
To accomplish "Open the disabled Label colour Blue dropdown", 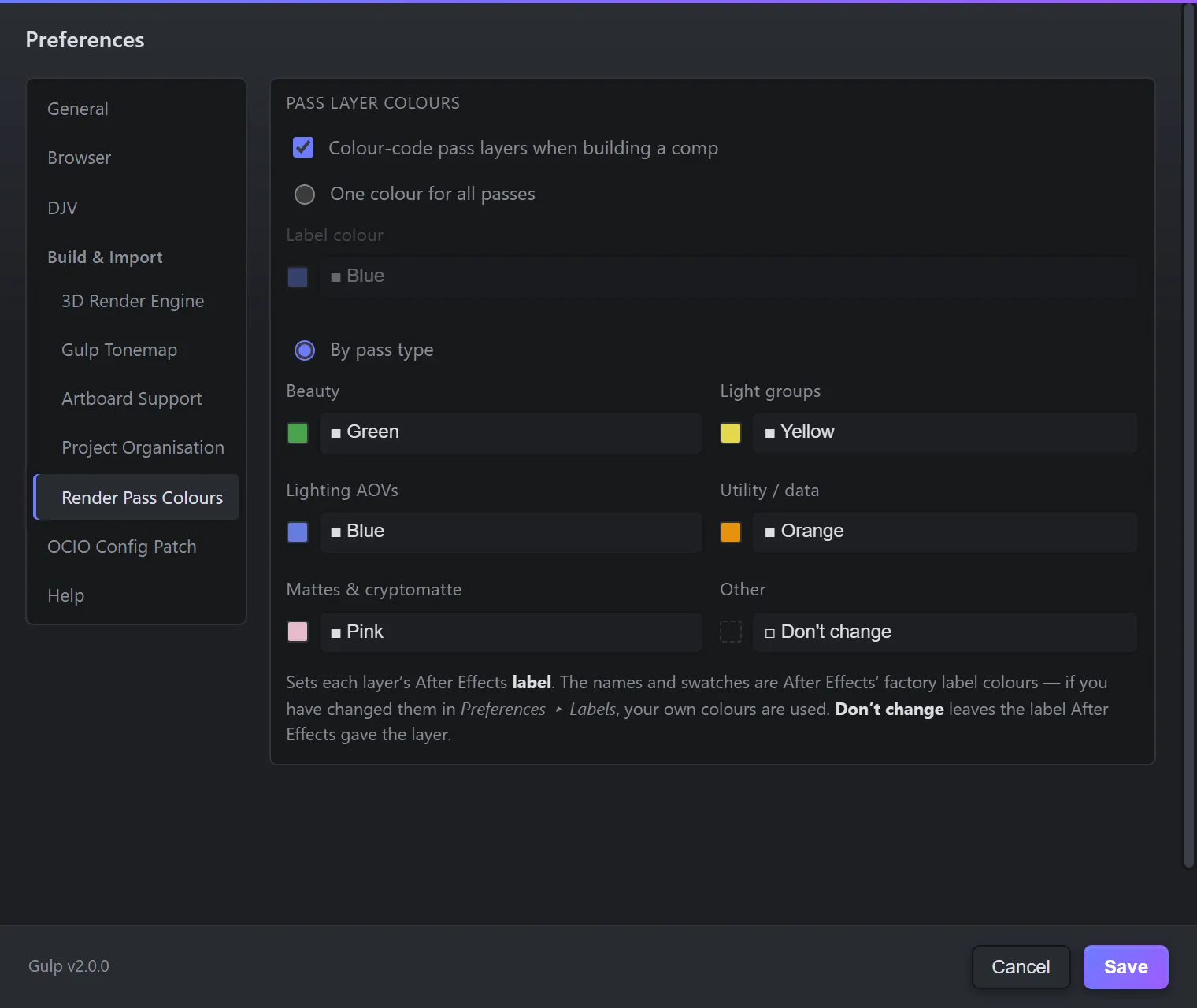I will [728, 276].
